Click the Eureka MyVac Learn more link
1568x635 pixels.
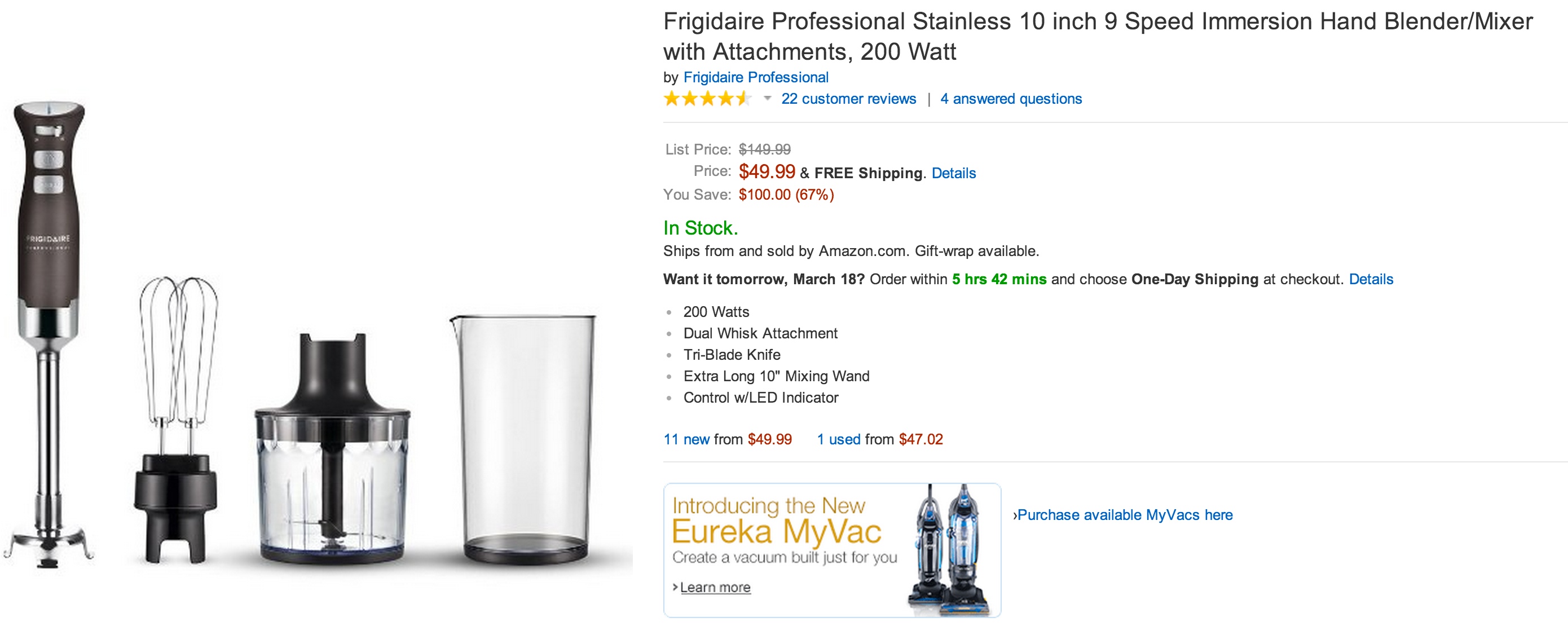click(x=717, y=587)
